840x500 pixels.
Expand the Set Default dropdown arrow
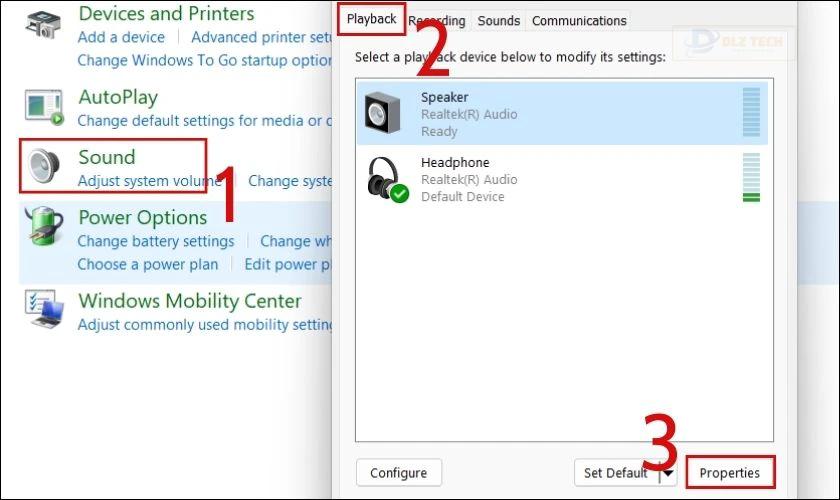pyautogui.click(x=668, y=473)
